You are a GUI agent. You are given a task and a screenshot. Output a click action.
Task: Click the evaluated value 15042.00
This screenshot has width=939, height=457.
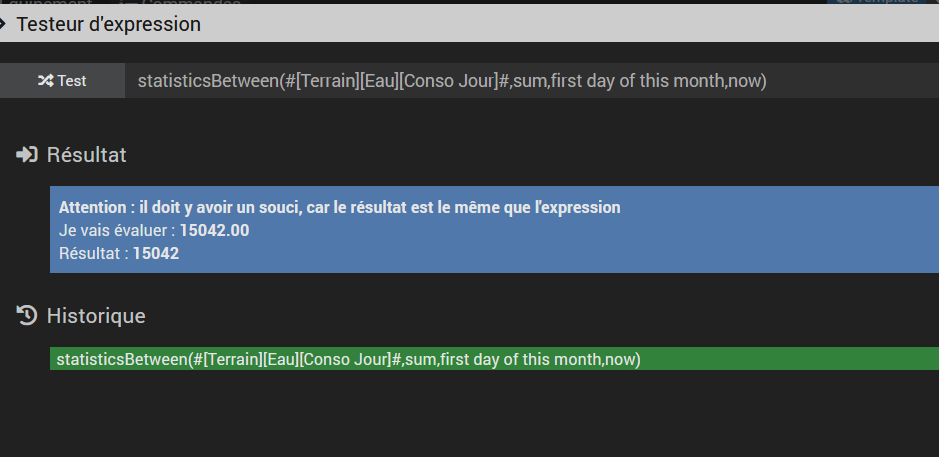tap(214, 231)
